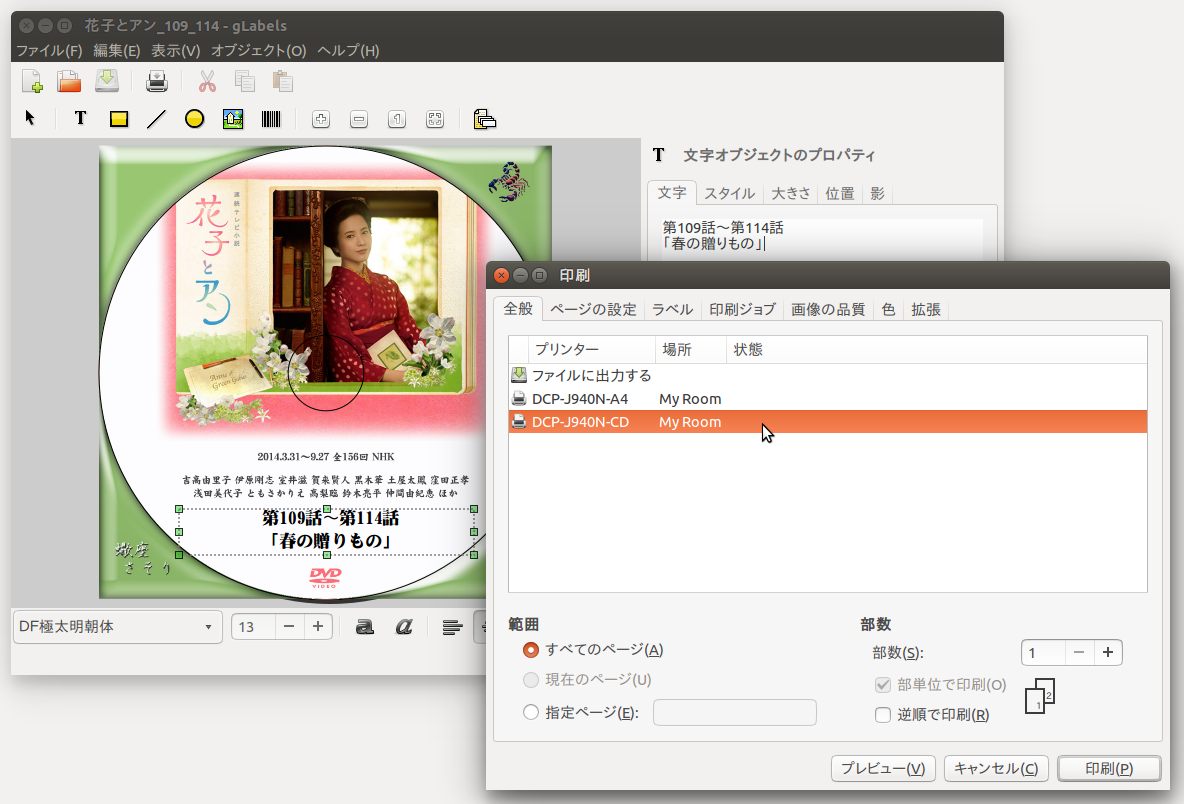Click the New label icon in gLabels toolbar
The image size is (1184, 804).
pos(32,81)
